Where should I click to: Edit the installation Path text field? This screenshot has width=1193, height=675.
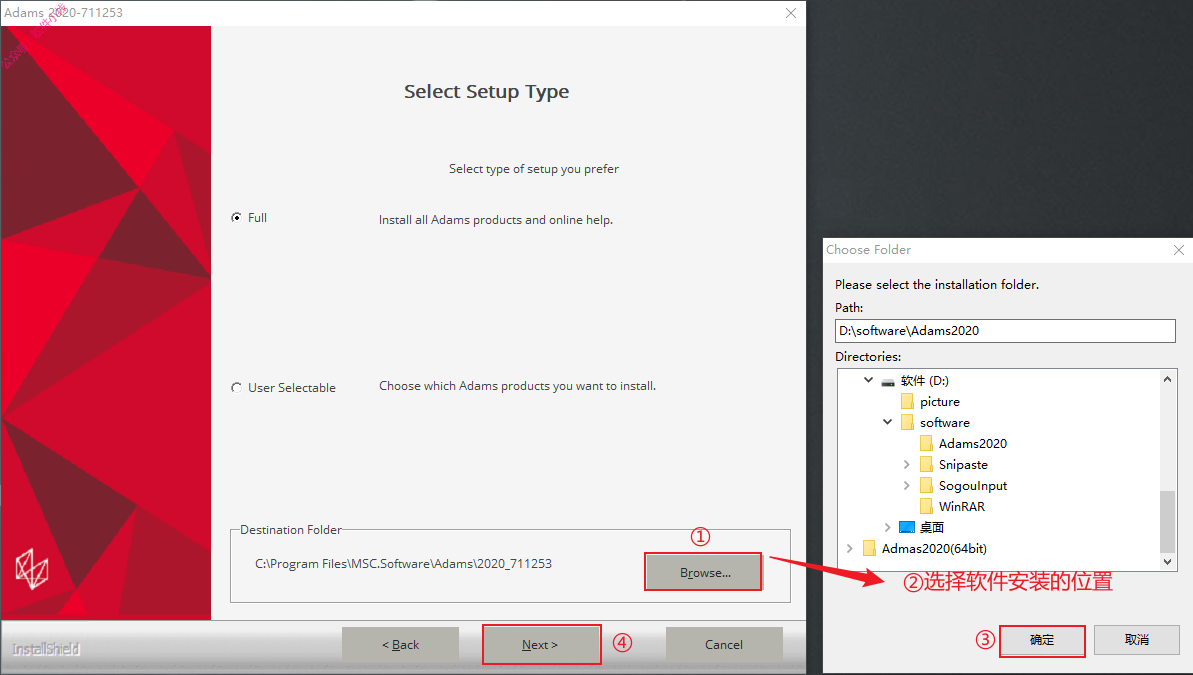1005,331
